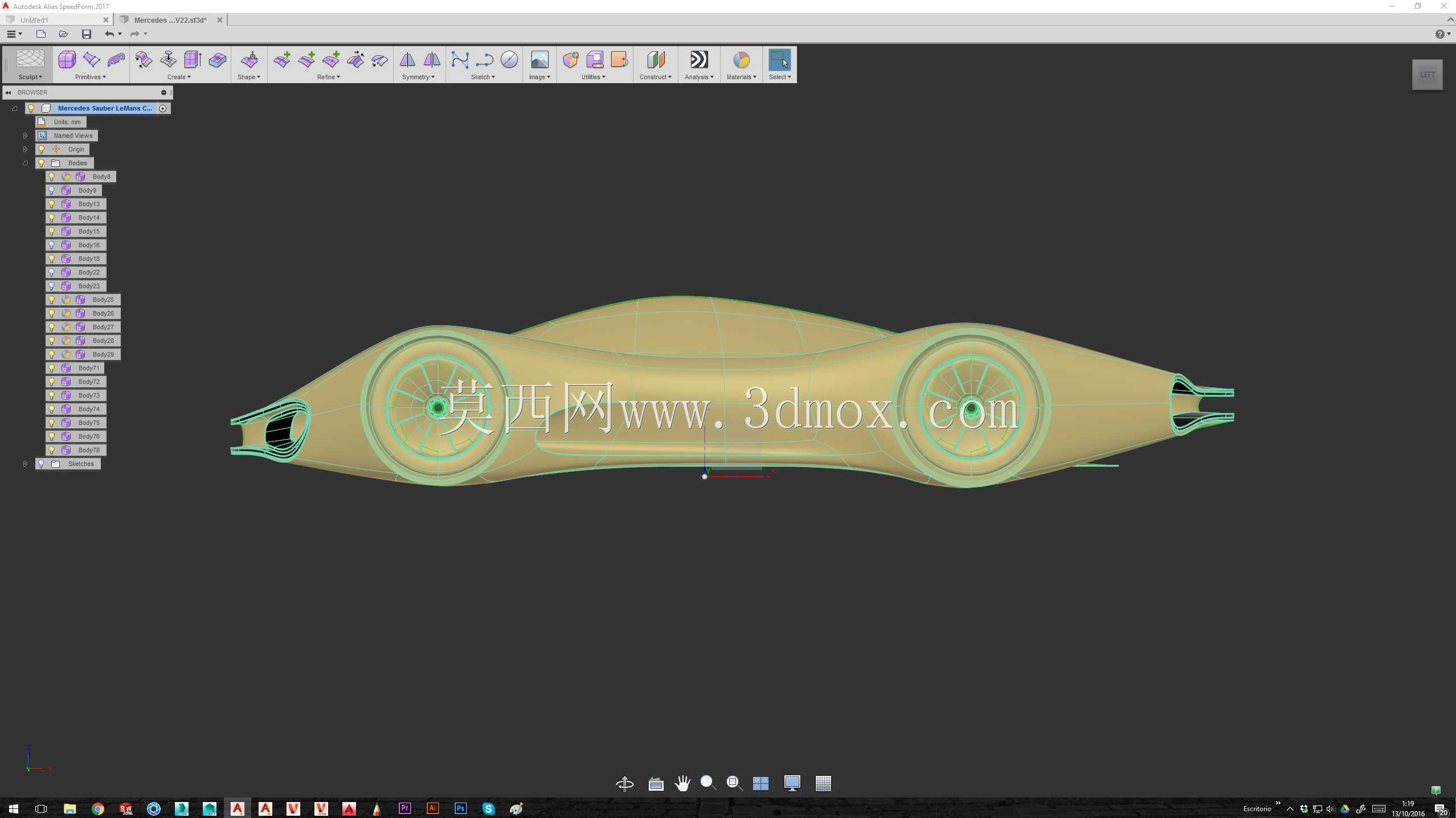
Task: Click the Select tool icon
Action: (x=779, y=59)
